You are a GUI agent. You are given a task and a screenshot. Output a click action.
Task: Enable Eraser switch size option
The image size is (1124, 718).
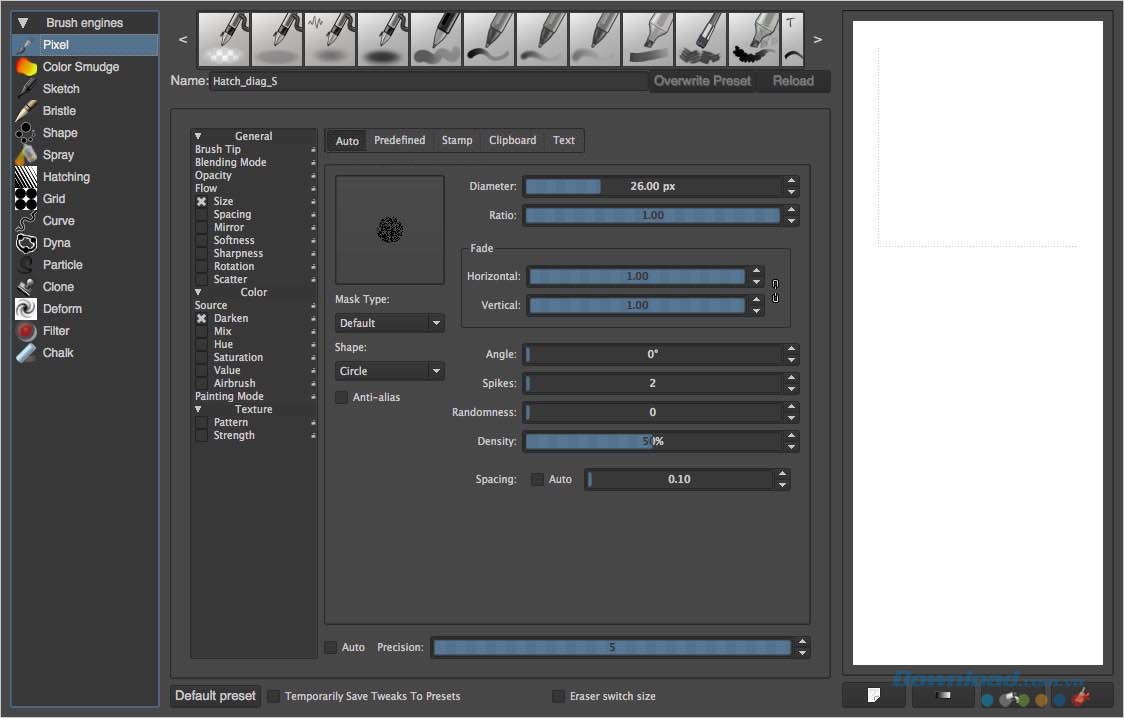[558, 696]
